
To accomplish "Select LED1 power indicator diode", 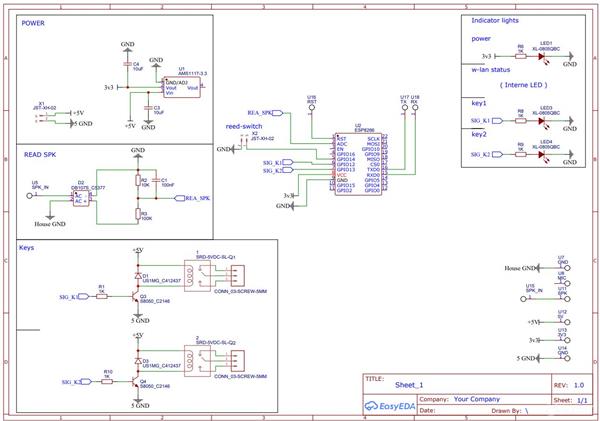I will click(x=541, y=56).
